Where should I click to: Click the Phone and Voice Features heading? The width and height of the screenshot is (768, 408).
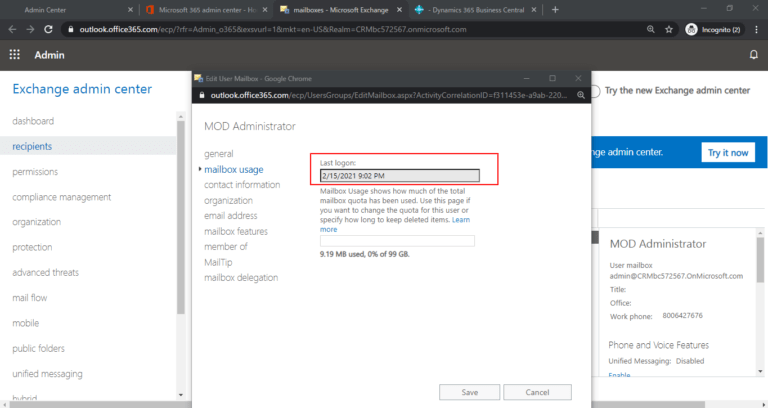pyautogui.click(x=658, y=345)
